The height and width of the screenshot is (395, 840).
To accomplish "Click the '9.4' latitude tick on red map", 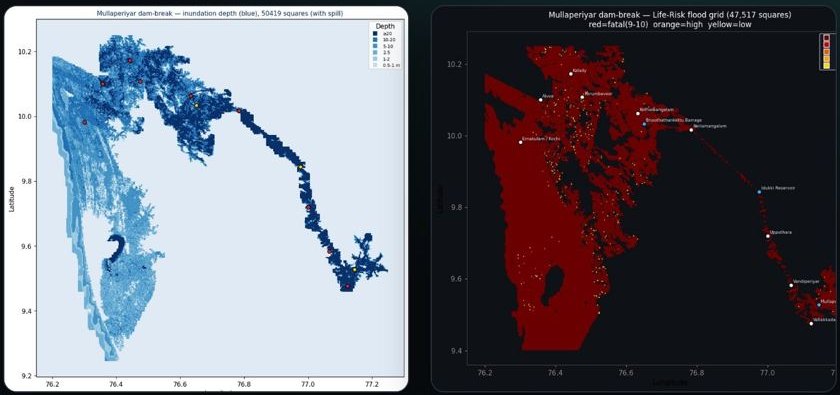I will click(x=457, y=351).
